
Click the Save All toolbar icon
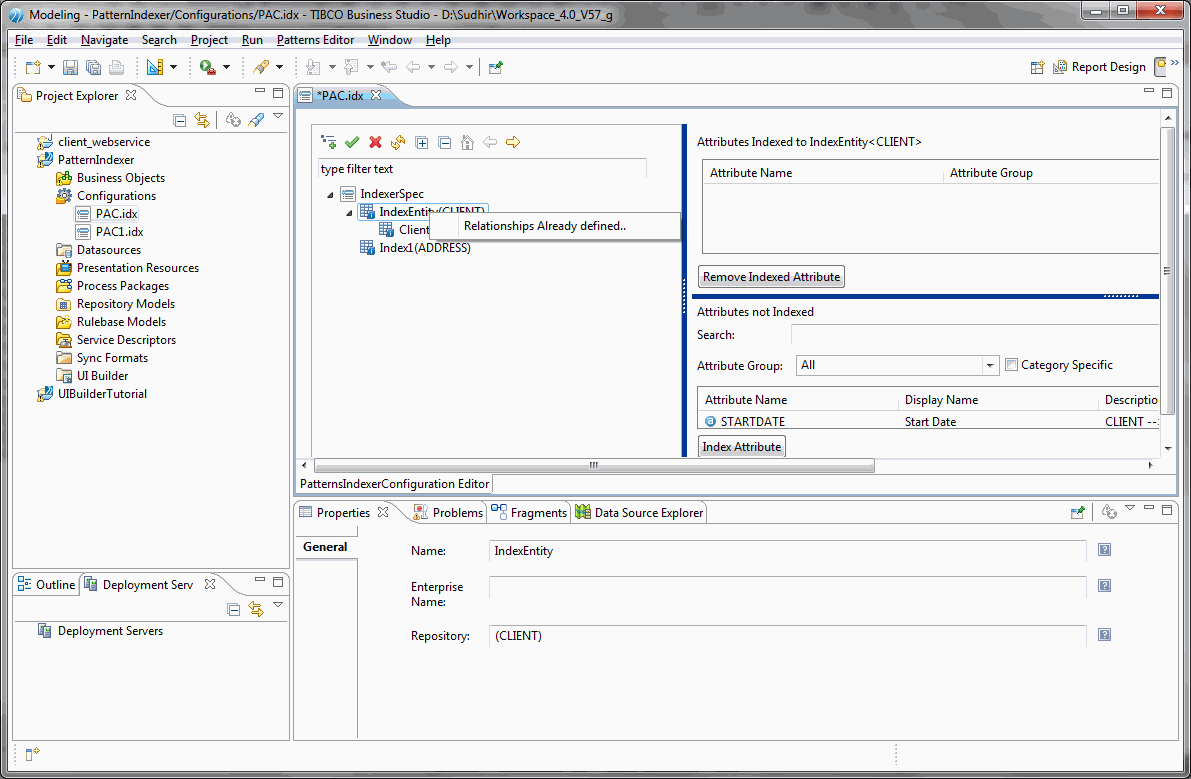click(x=93, y=68)
